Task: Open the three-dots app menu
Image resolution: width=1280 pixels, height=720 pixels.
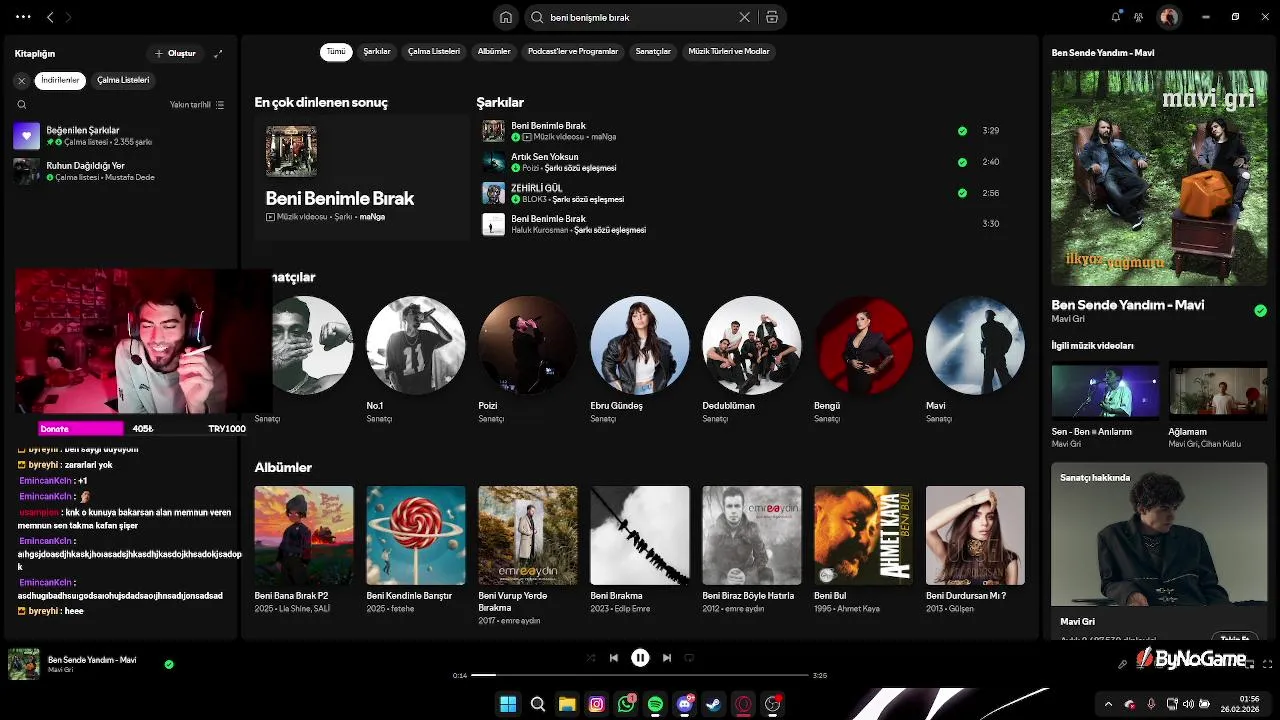Action: pos(23,17)
